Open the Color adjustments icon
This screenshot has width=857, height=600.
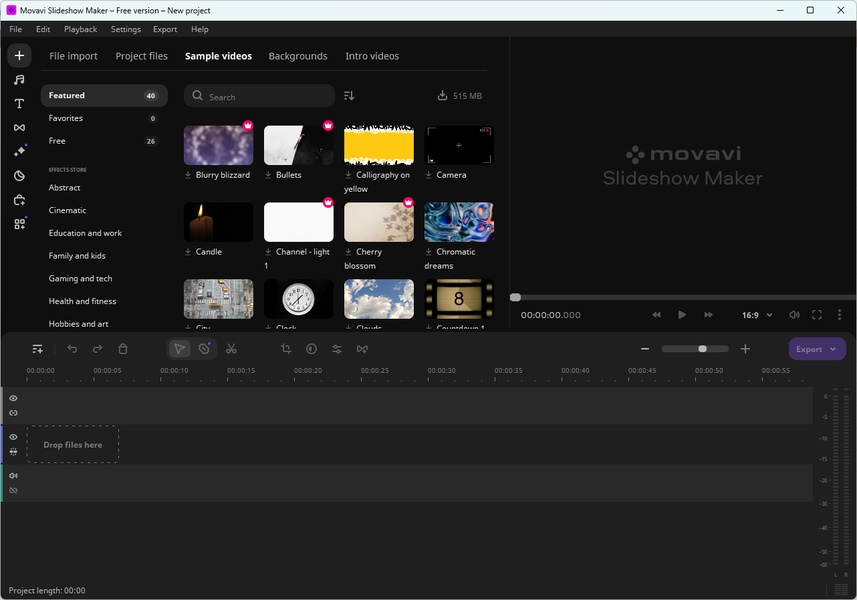click(312, 349)
